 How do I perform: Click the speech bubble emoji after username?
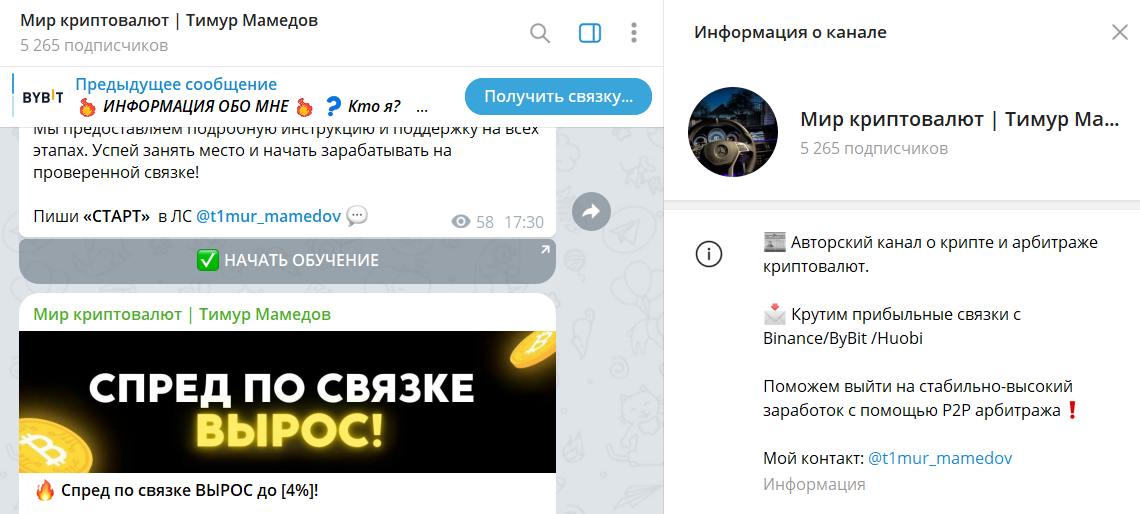pos(357,215)
